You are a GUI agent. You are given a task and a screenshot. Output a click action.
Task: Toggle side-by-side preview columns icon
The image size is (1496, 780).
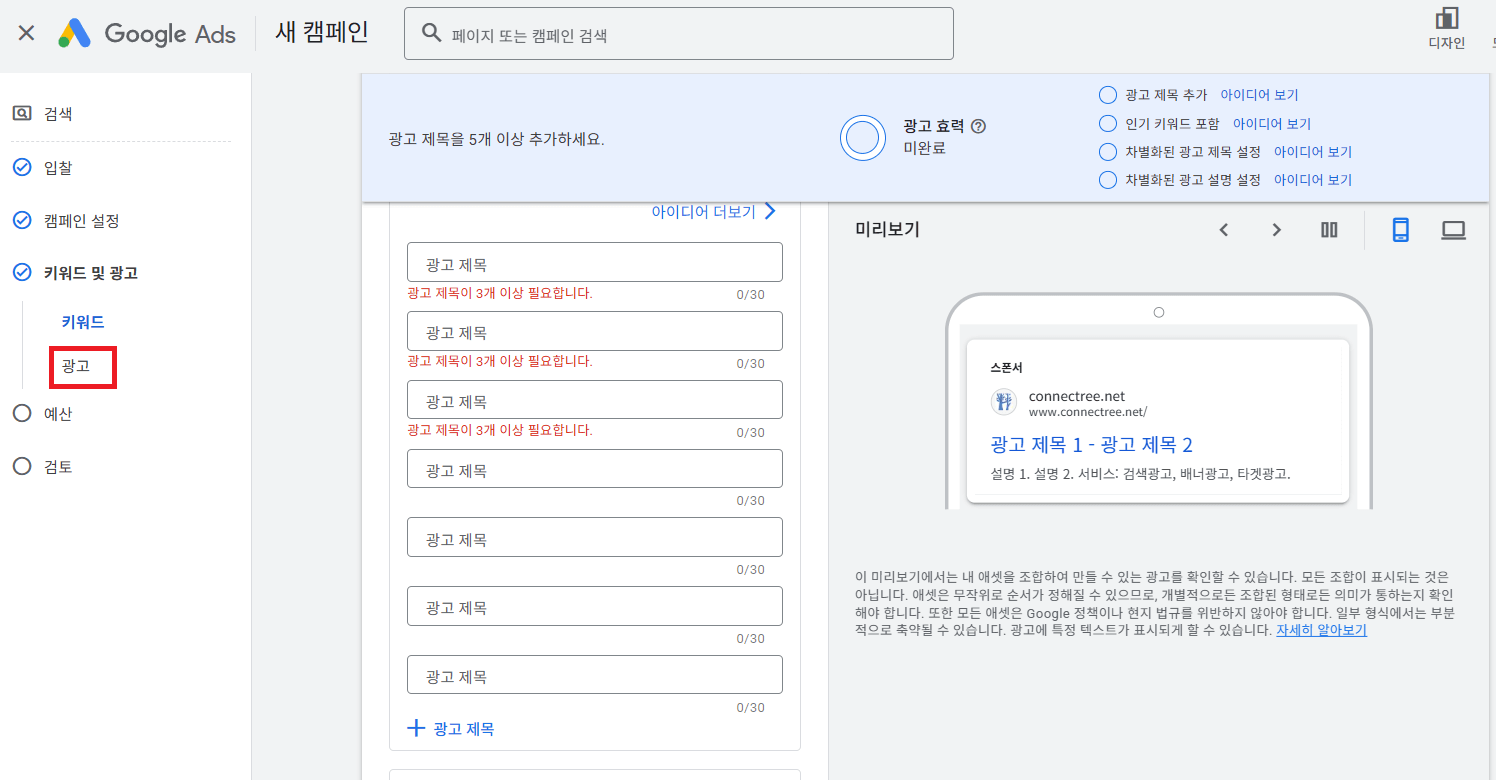point(1329,230)
